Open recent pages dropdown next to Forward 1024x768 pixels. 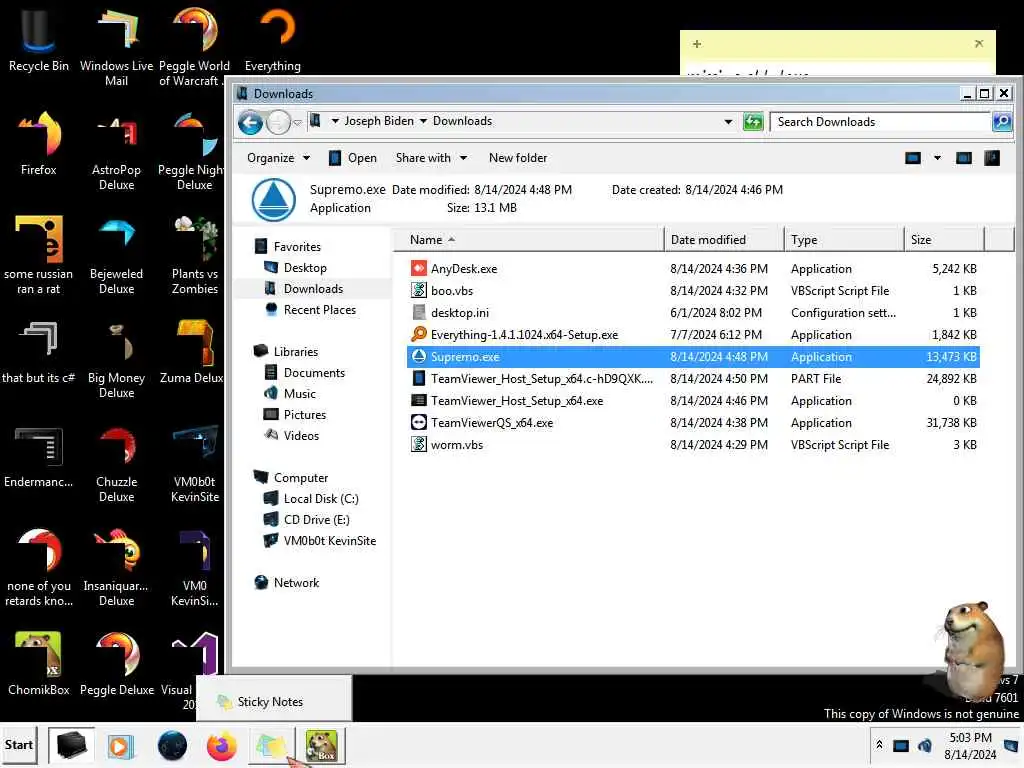pyautogui.click(x=297, y=123)
